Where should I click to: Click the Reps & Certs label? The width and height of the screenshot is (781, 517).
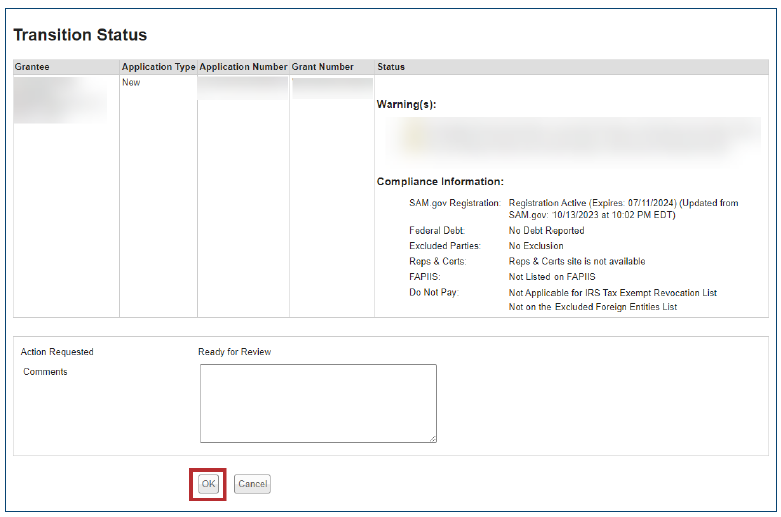coord(437,262)
